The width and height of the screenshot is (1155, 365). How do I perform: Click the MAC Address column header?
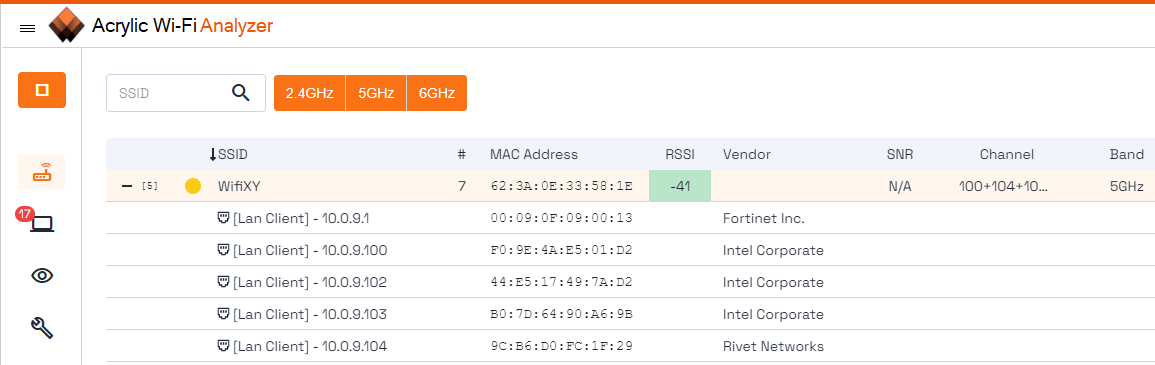coord(534,155)
